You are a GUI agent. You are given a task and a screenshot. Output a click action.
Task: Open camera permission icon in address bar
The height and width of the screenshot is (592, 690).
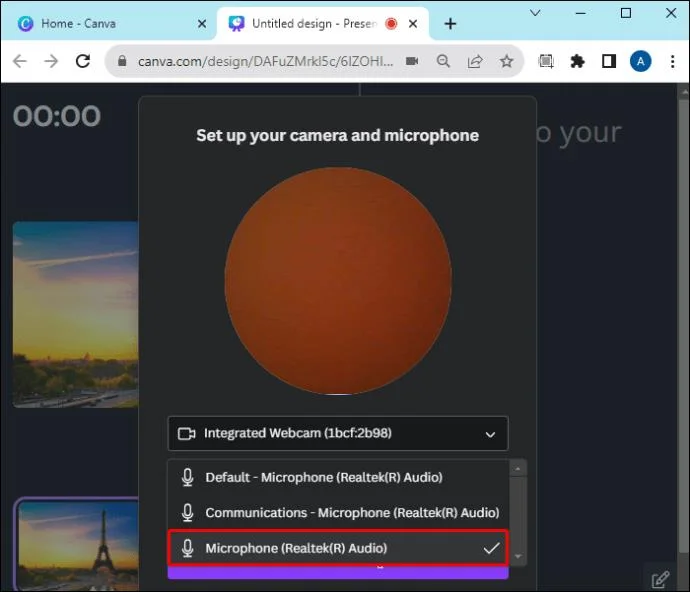pyautogui.click(x=412, y=61)
